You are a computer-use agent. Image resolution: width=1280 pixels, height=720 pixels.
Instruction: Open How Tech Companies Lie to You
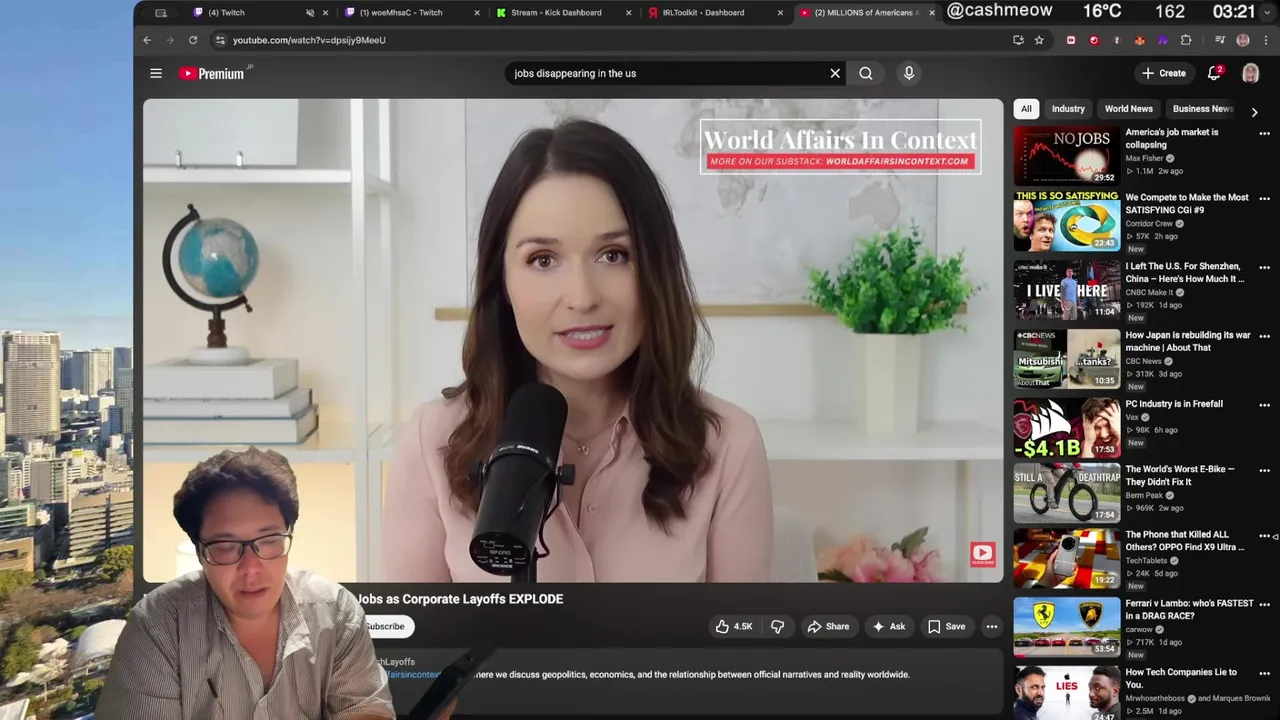pos(1181,678)
